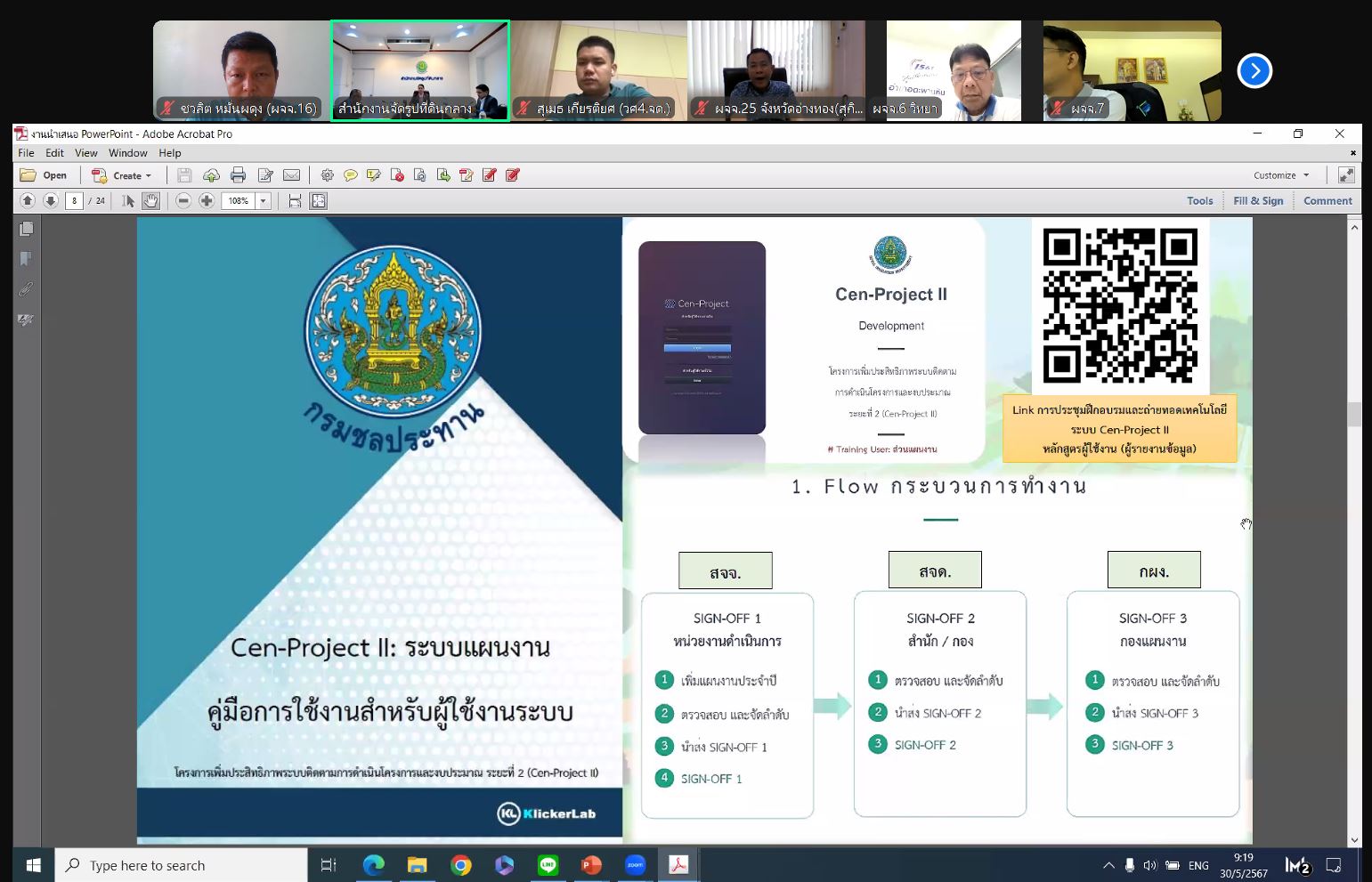This screenshot has width=1372, height=882.
Task: Open the Comment pane
Action: pos(1327,201)
